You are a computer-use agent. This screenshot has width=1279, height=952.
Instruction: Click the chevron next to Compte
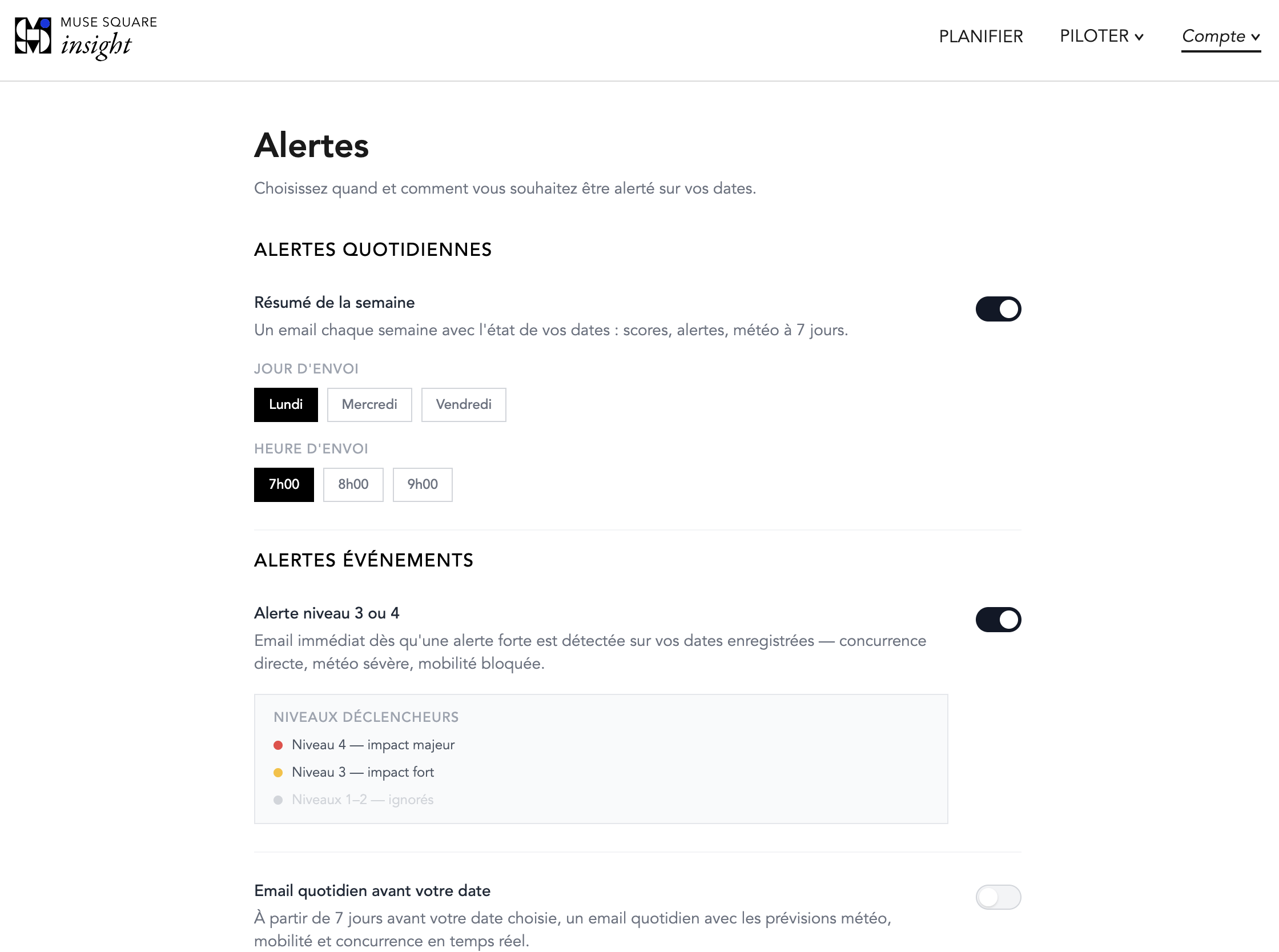[x=1256, y=38]
